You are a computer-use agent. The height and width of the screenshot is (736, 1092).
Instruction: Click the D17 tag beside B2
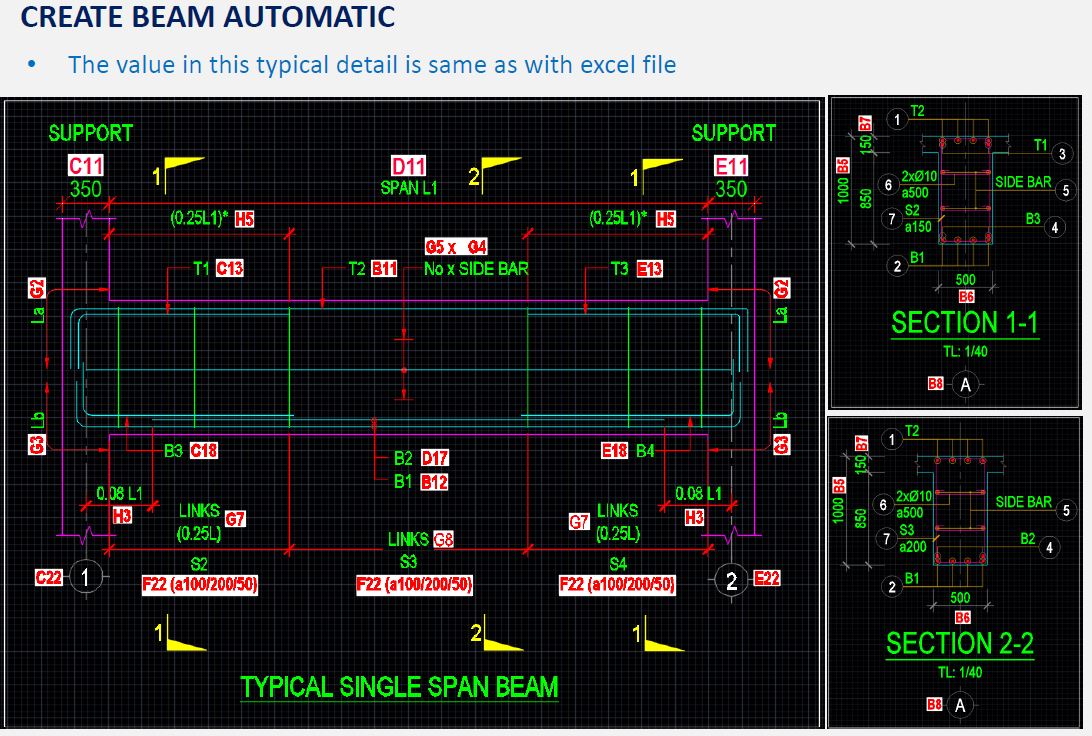click(x=435, y=457)
